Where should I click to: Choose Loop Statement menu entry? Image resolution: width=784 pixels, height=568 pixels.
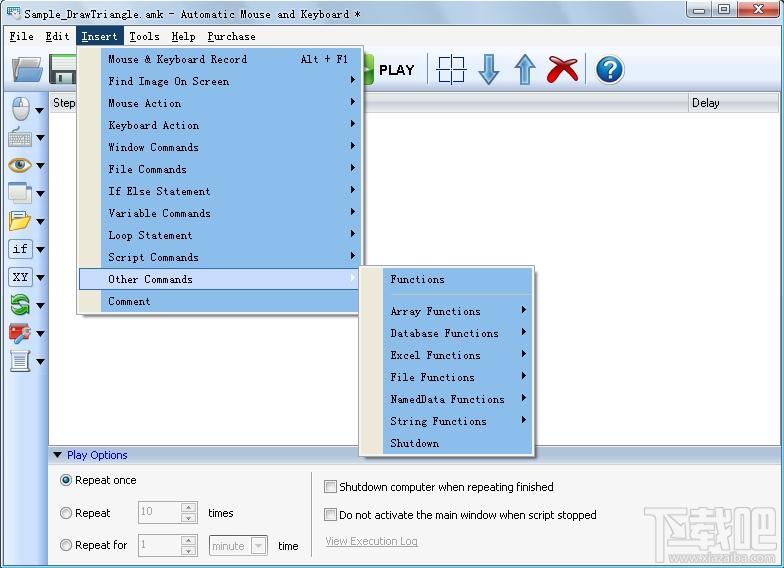(220, 235)
